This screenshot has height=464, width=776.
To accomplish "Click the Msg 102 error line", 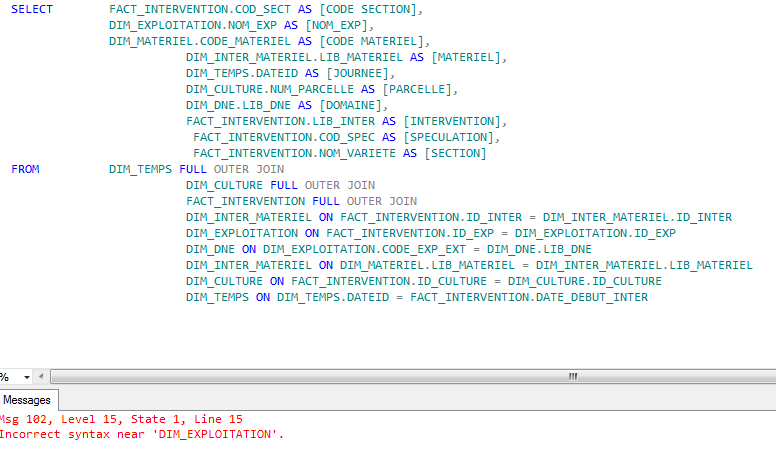I will [121, 419].
